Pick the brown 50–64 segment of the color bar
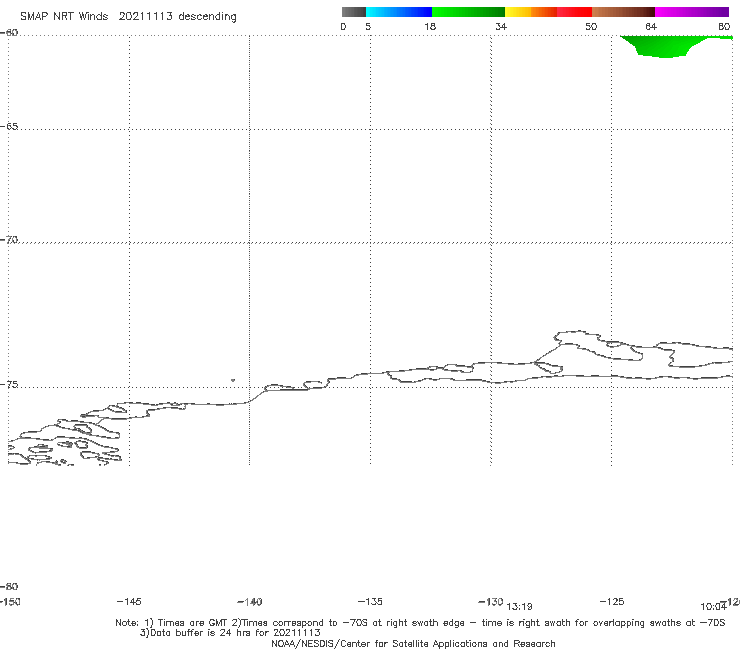The width and height of the screenshot is (740, 650). coord(623,12)
